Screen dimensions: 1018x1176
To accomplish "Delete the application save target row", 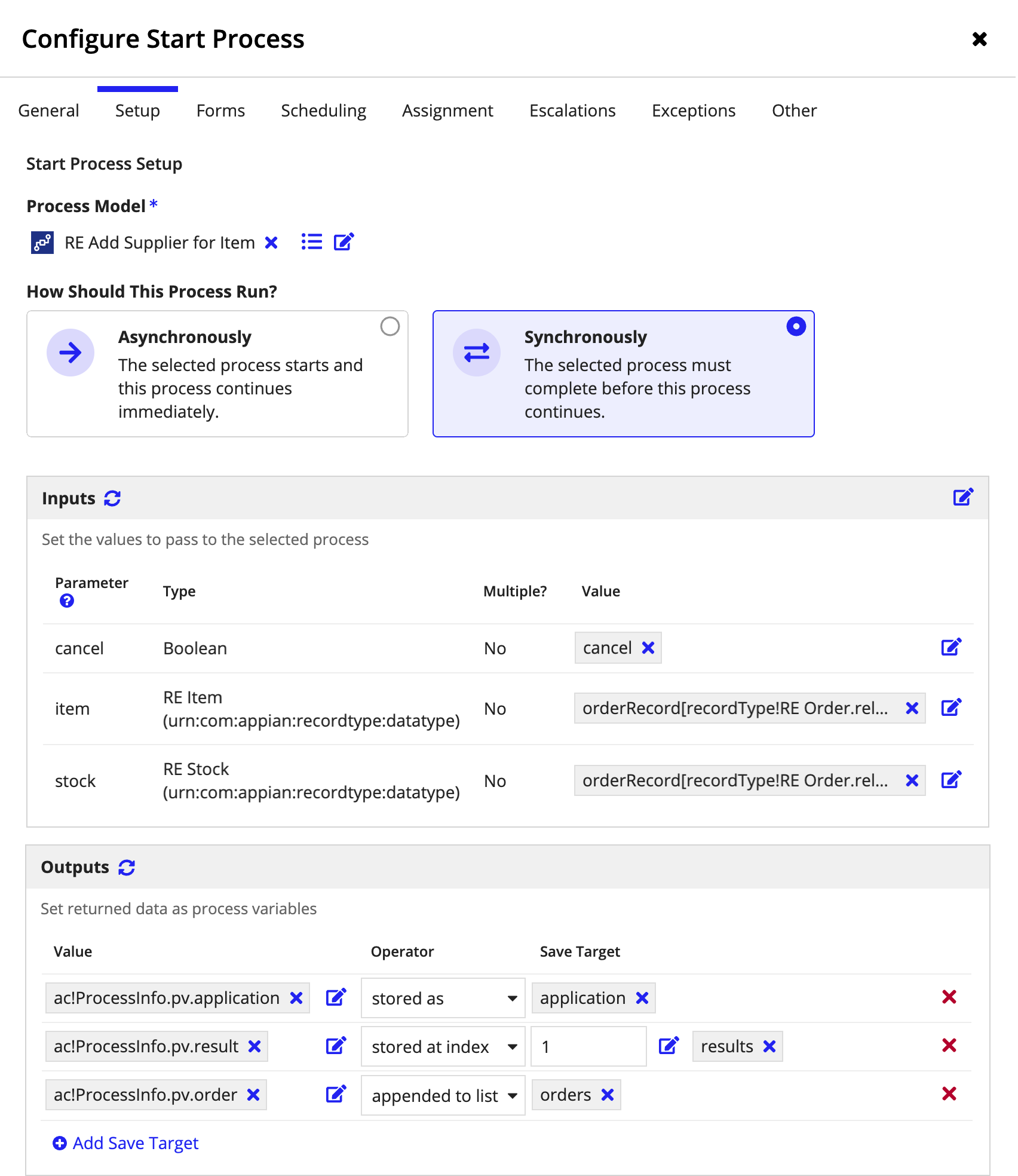I will (x=949, y=997).
